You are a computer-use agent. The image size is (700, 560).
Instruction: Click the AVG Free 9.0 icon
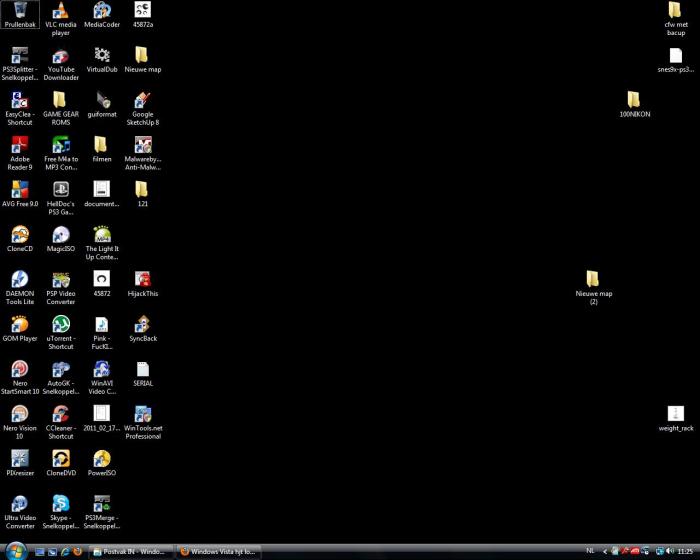(x=19, y=190)
